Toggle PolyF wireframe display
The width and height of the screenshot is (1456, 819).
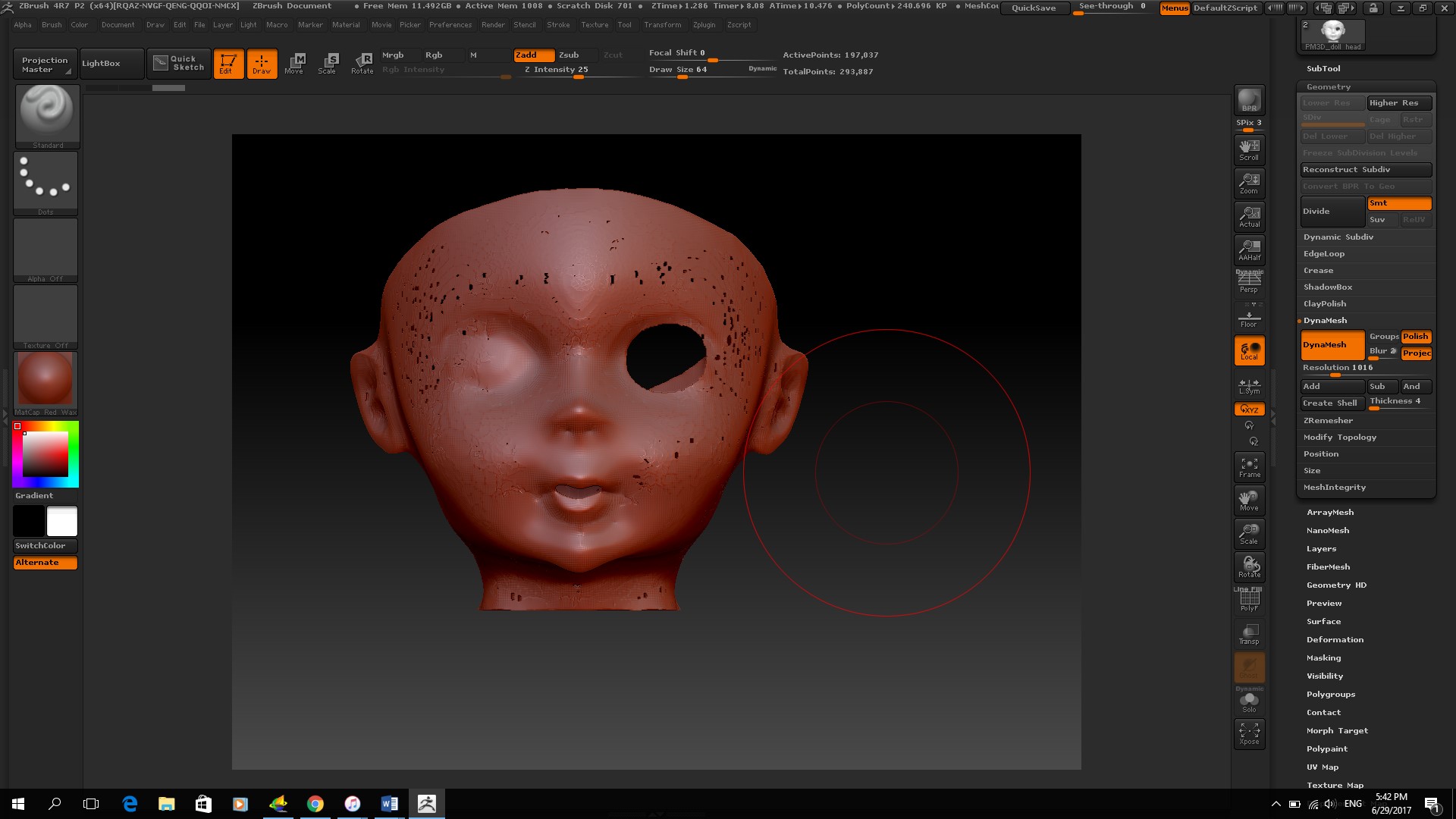click(1249, 601)
